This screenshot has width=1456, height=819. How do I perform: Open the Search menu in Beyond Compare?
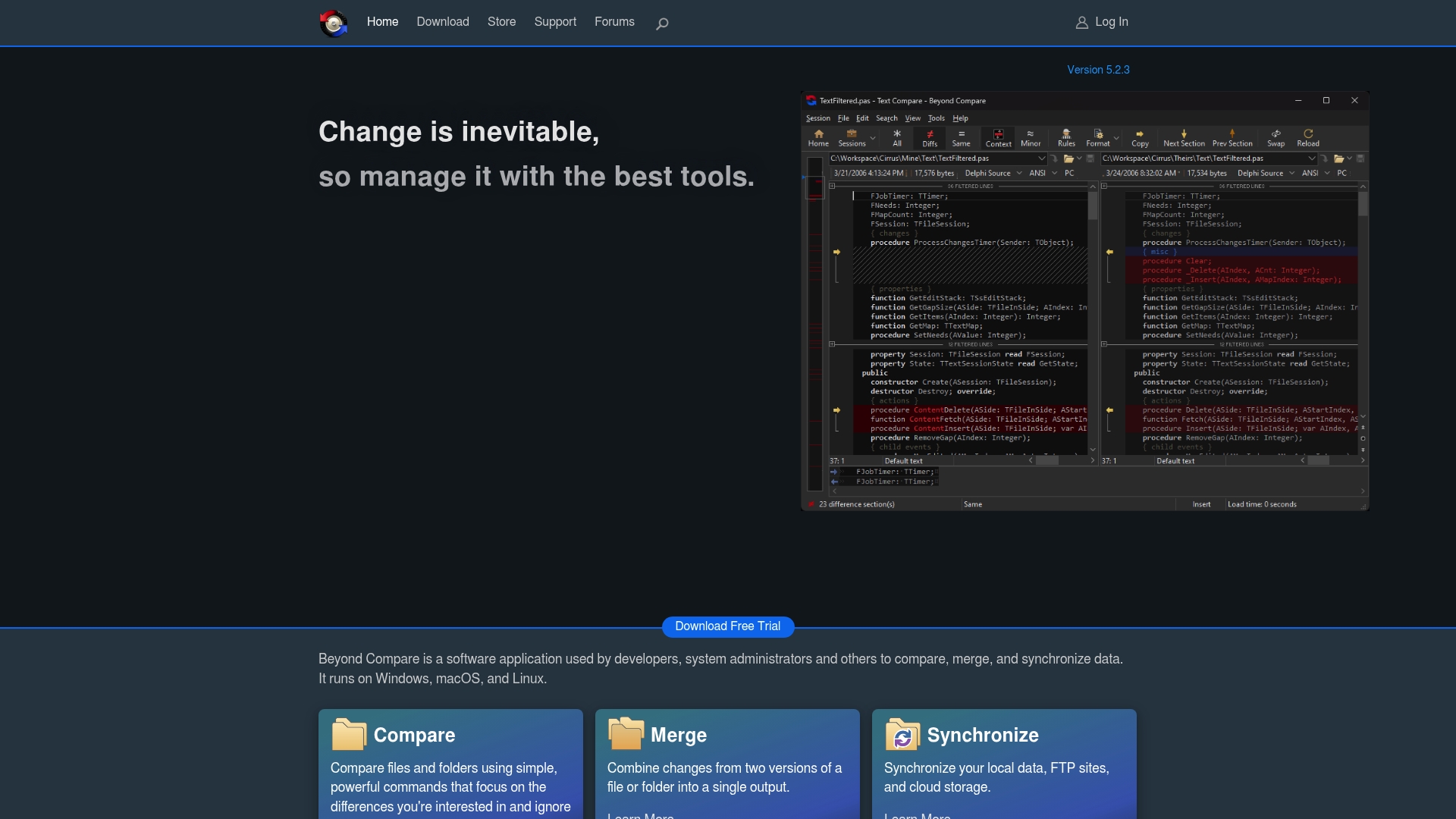(886, 118)
